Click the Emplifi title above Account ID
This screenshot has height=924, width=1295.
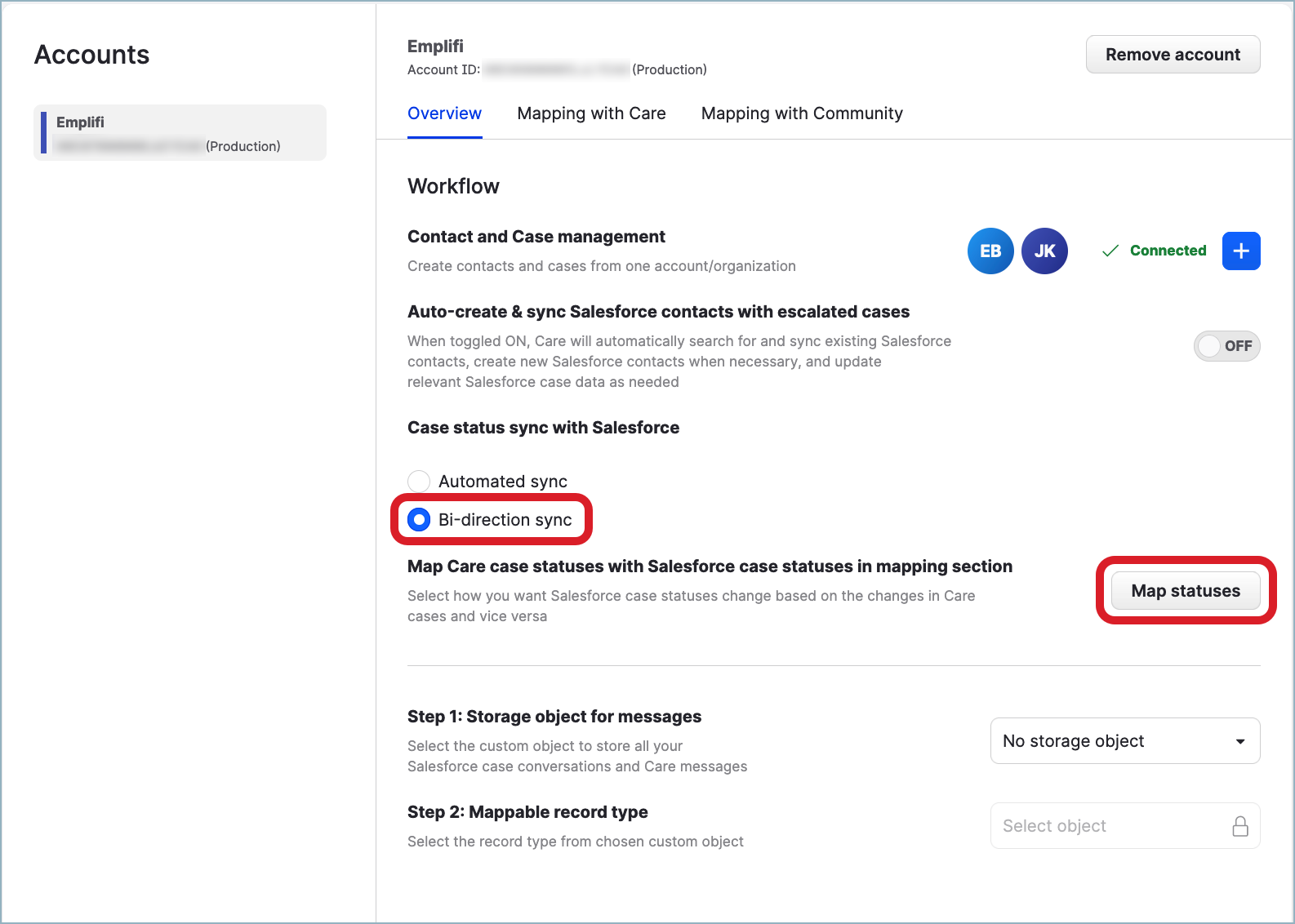coord(435,47)
